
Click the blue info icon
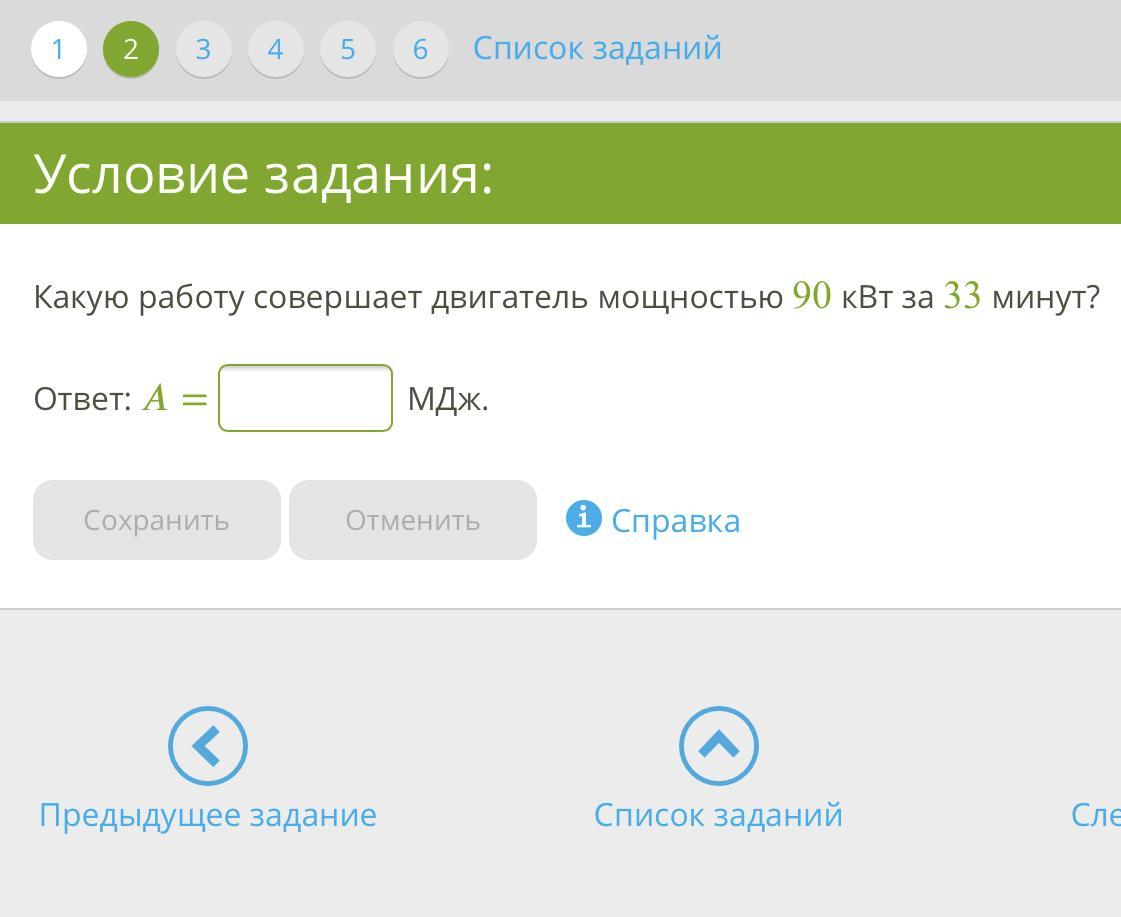pos(583,518)
